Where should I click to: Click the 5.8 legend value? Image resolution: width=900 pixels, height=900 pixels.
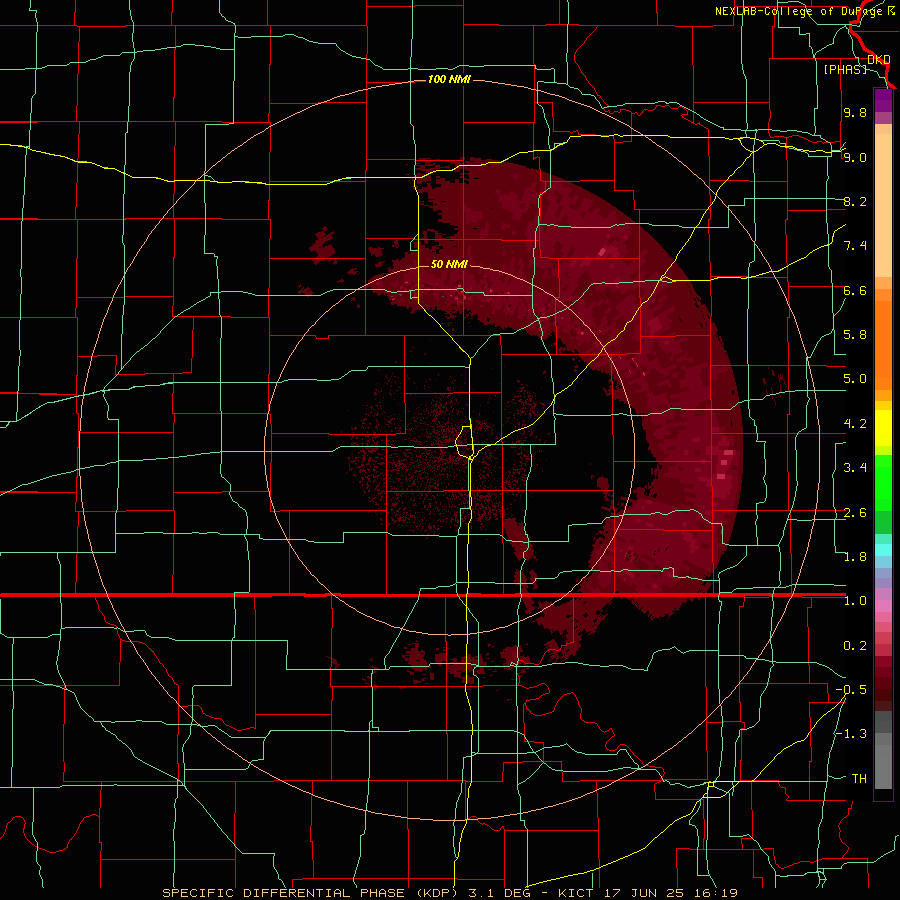(x=855, y=335)
